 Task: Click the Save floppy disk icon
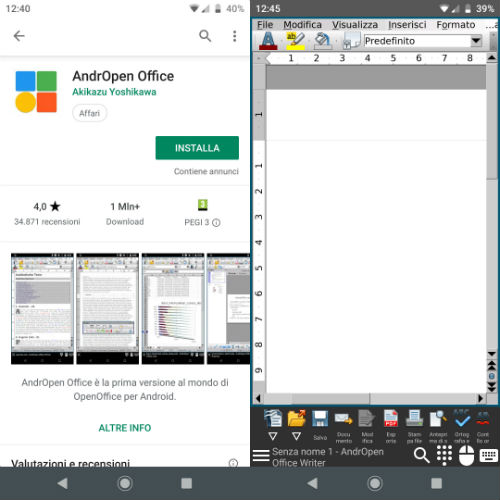coord(320,419)
